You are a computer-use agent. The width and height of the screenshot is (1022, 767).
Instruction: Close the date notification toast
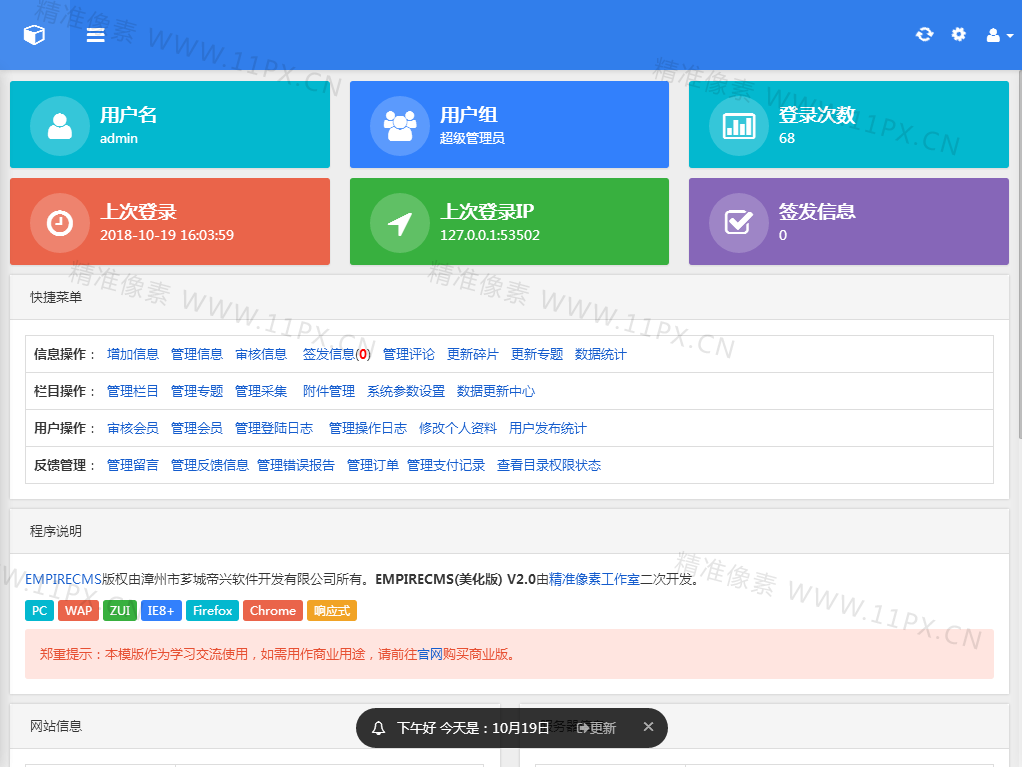coord(648,727)
